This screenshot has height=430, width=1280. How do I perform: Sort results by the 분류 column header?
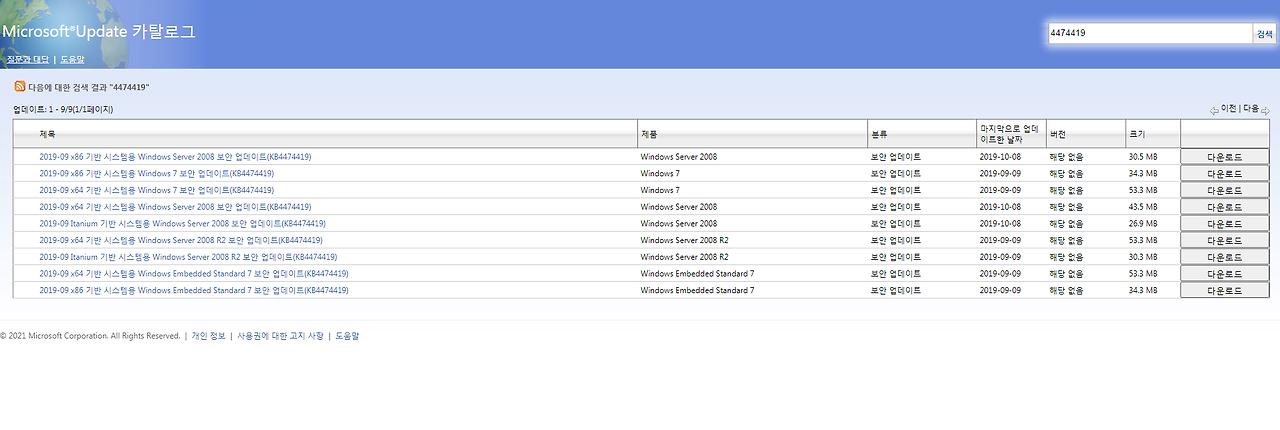879,133
